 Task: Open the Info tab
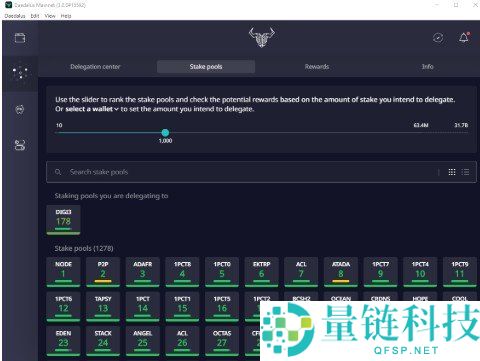(428, 67)
